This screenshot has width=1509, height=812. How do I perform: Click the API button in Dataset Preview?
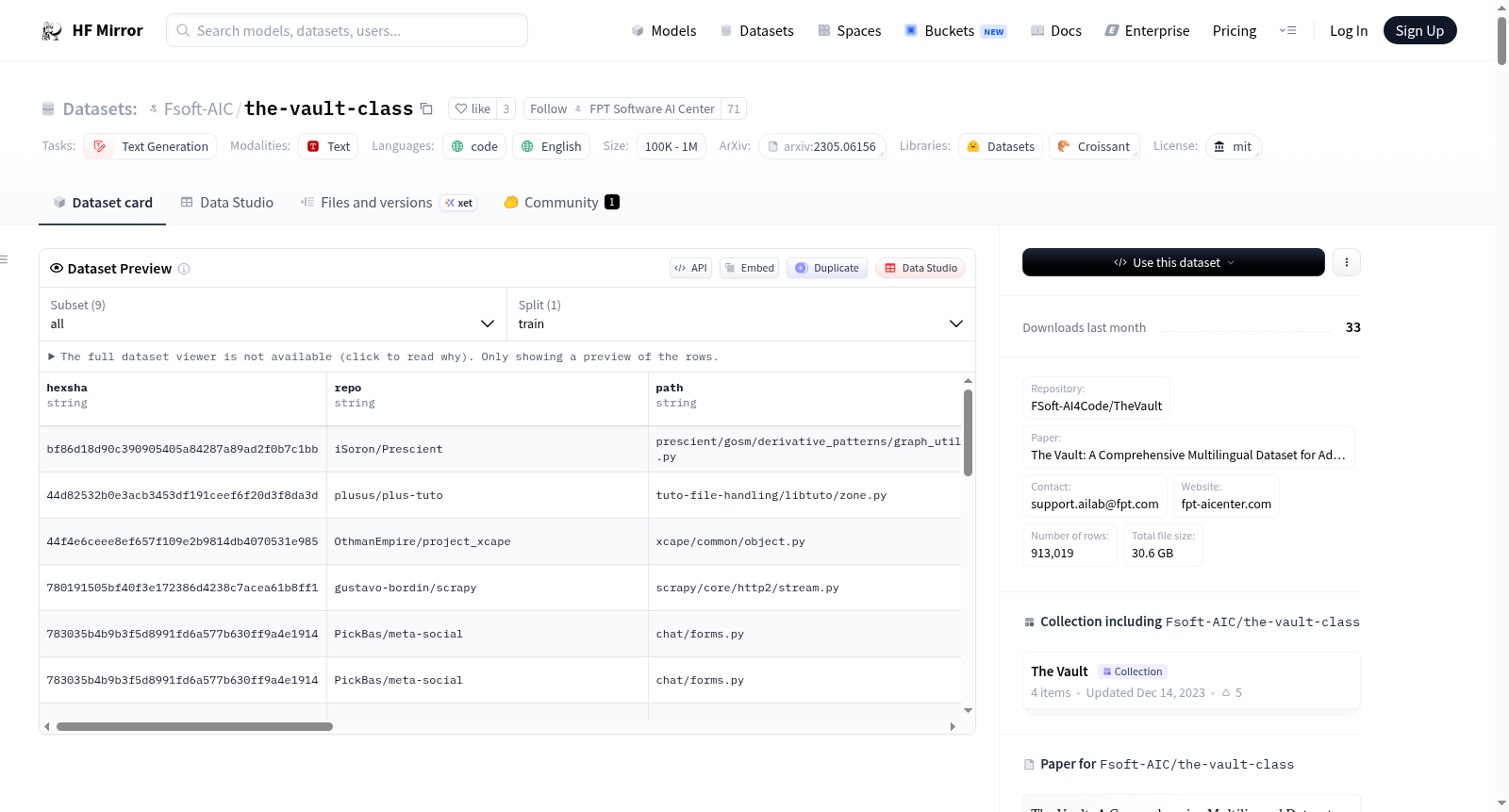(690, 268)
